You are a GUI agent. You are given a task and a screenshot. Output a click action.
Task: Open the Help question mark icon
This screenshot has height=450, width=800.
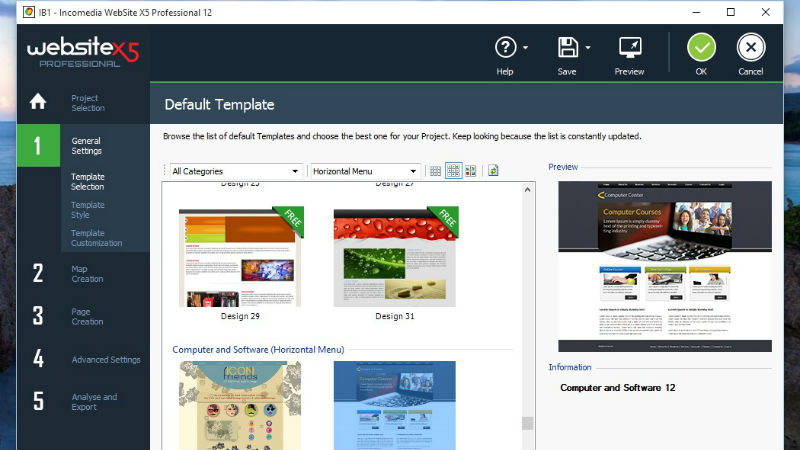coord(505,47)
